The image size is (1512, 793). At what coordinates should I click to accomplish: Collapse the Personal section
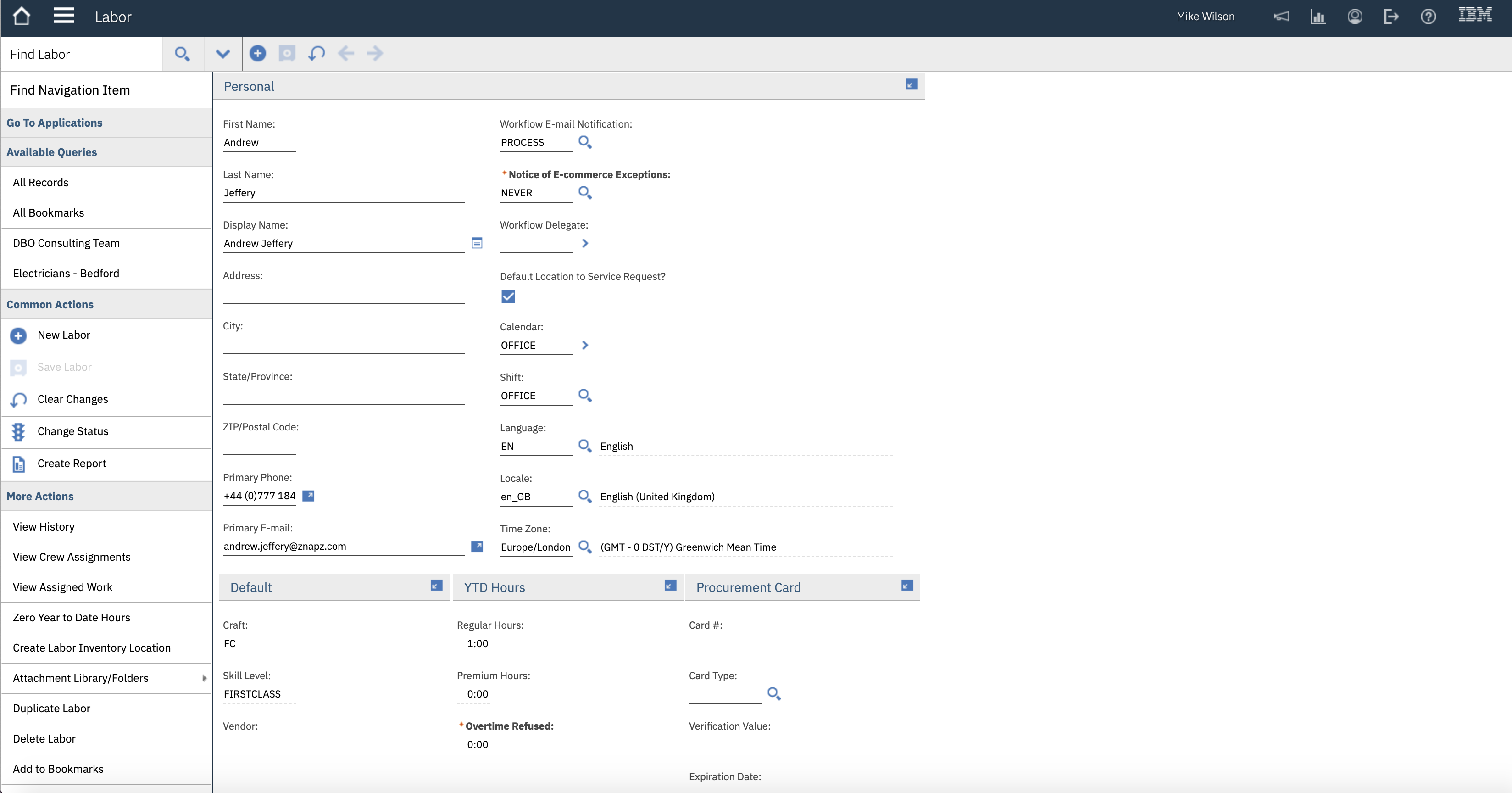pos(912,84)
